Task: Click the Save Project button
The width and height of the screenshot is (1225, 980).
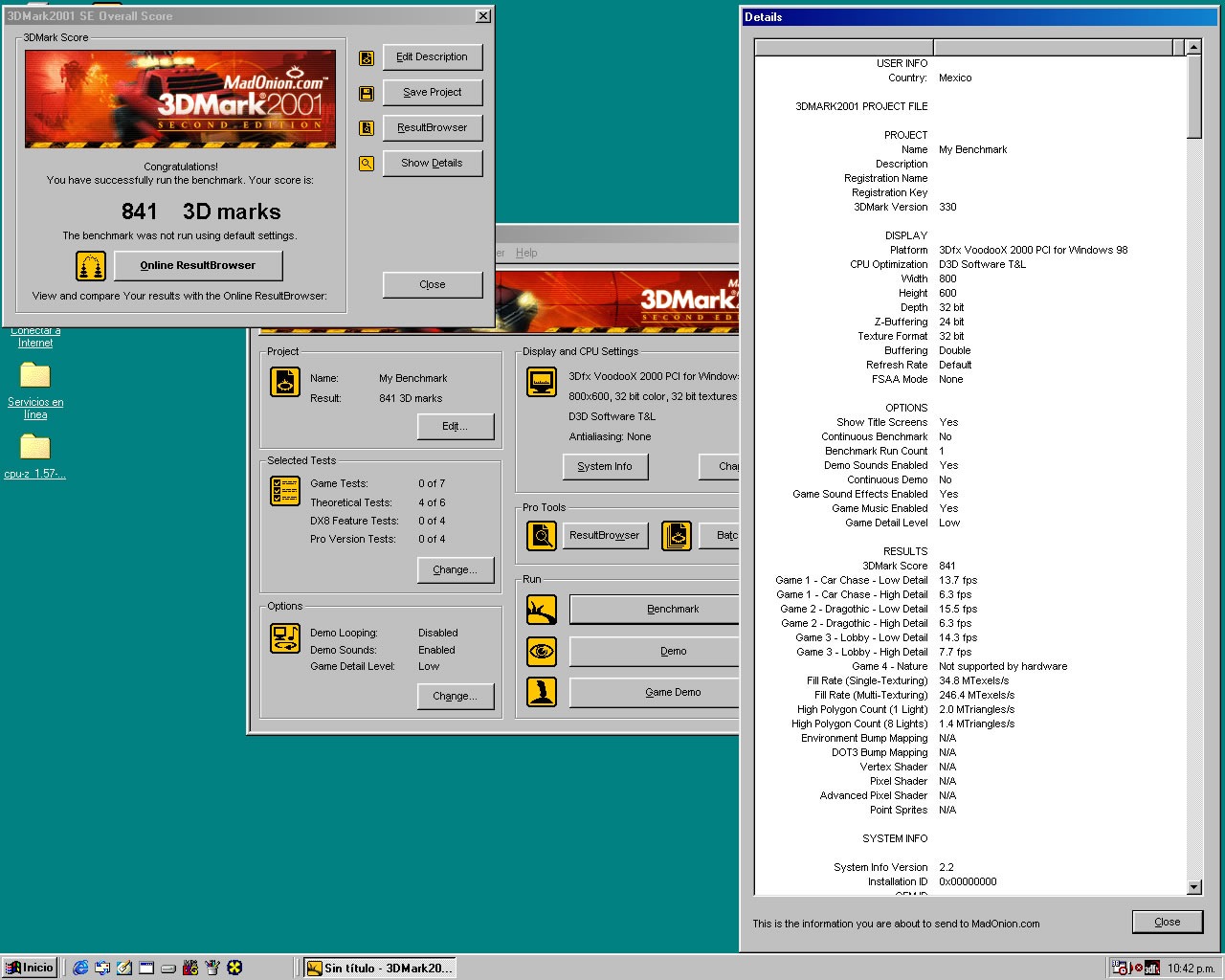Action: [433, 93]
